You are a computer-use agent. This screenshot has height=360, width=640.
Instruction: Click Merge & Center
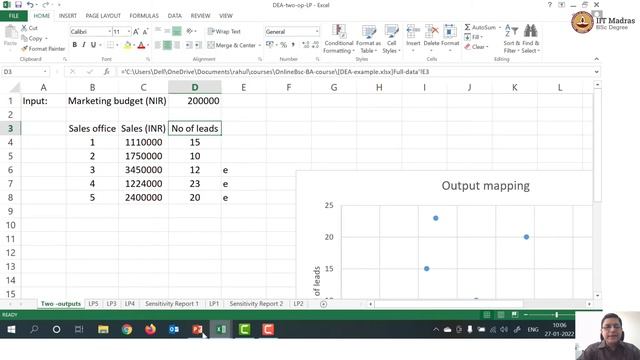point(231,45)
